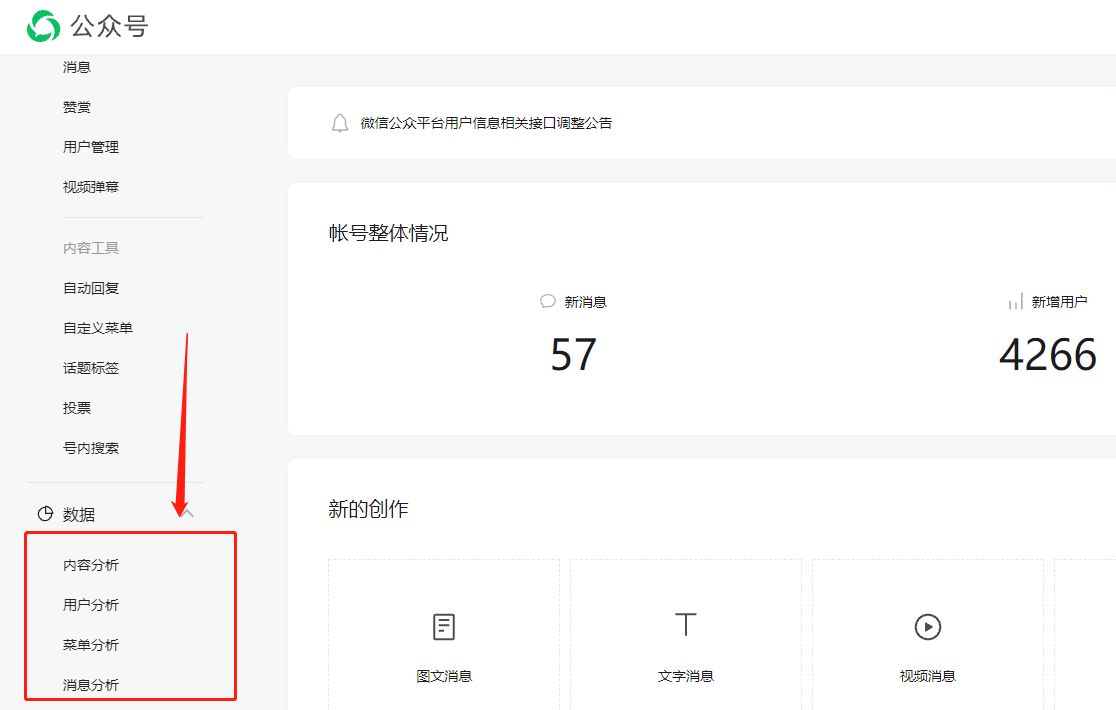This screenshot has height=710, width=1116.
Task: Go to 投票 in the sidebar
Action: [77, 408]
